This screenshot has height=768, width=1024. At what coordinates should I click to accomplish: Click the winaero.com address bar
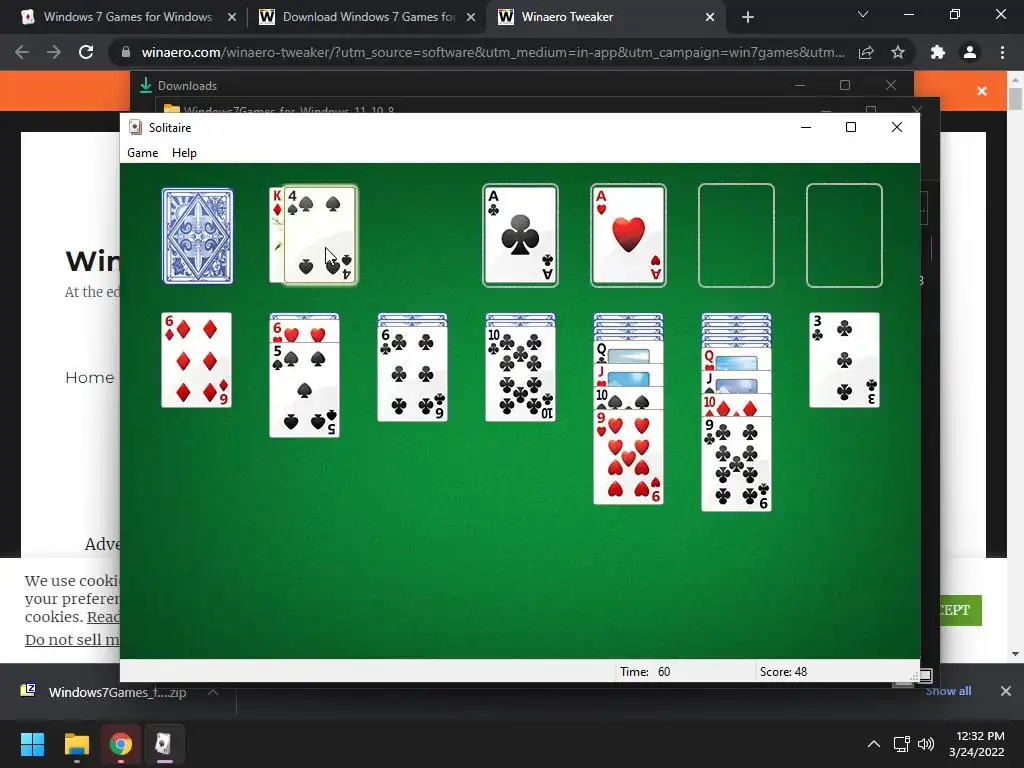[493, 52]
